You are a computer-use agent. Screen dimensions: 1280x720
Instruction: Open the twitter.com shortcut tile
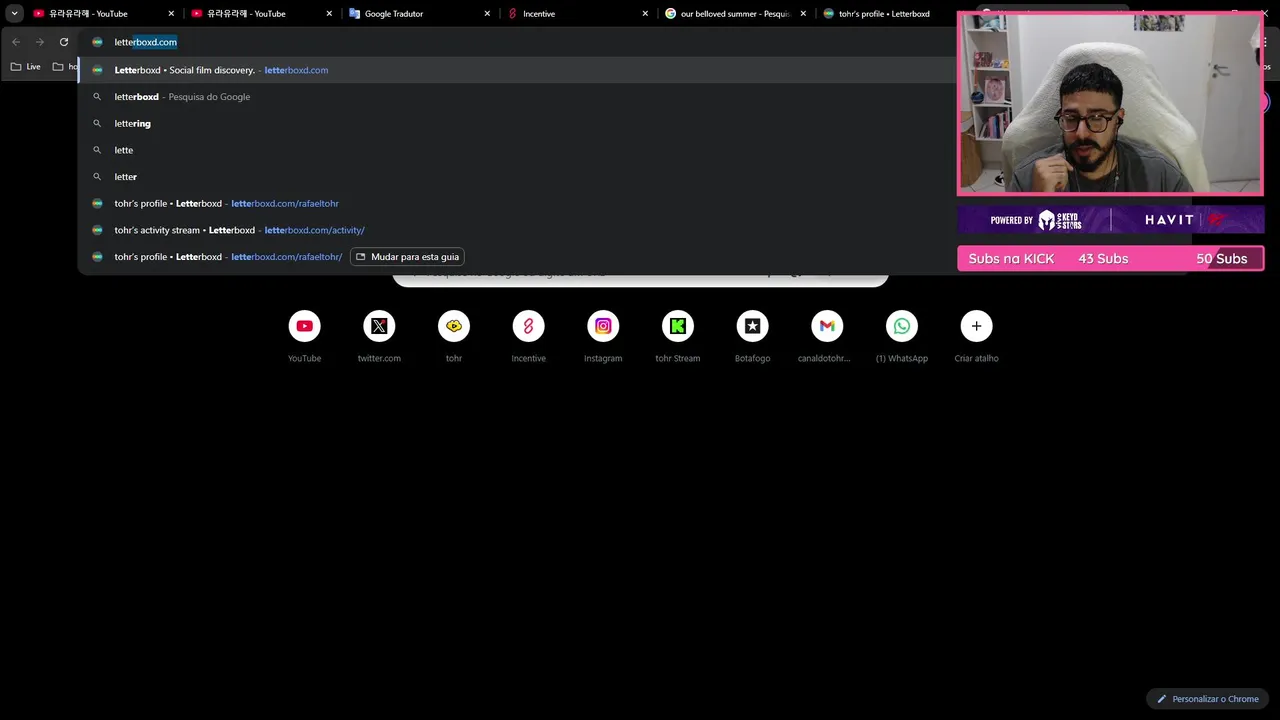pyautogui.click(x=379, y=336)
